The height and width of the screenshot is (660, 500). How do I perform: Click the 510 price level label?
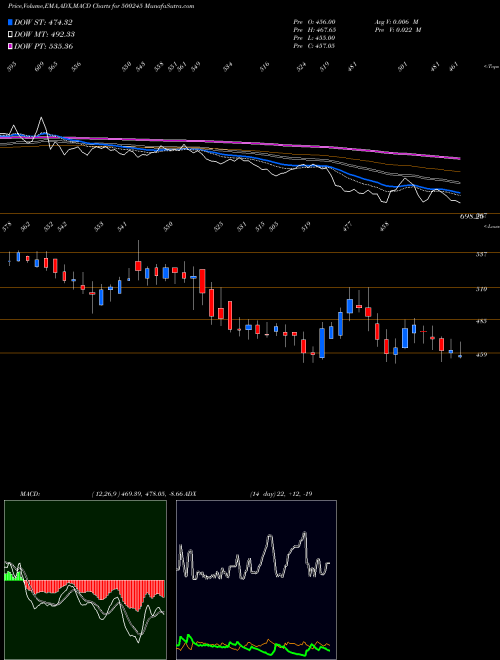481,289
